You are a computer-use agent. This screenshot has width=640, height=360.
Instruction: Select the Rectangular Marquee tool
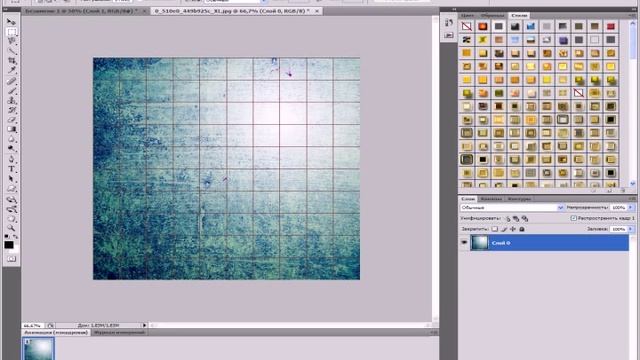click(11, 31)
